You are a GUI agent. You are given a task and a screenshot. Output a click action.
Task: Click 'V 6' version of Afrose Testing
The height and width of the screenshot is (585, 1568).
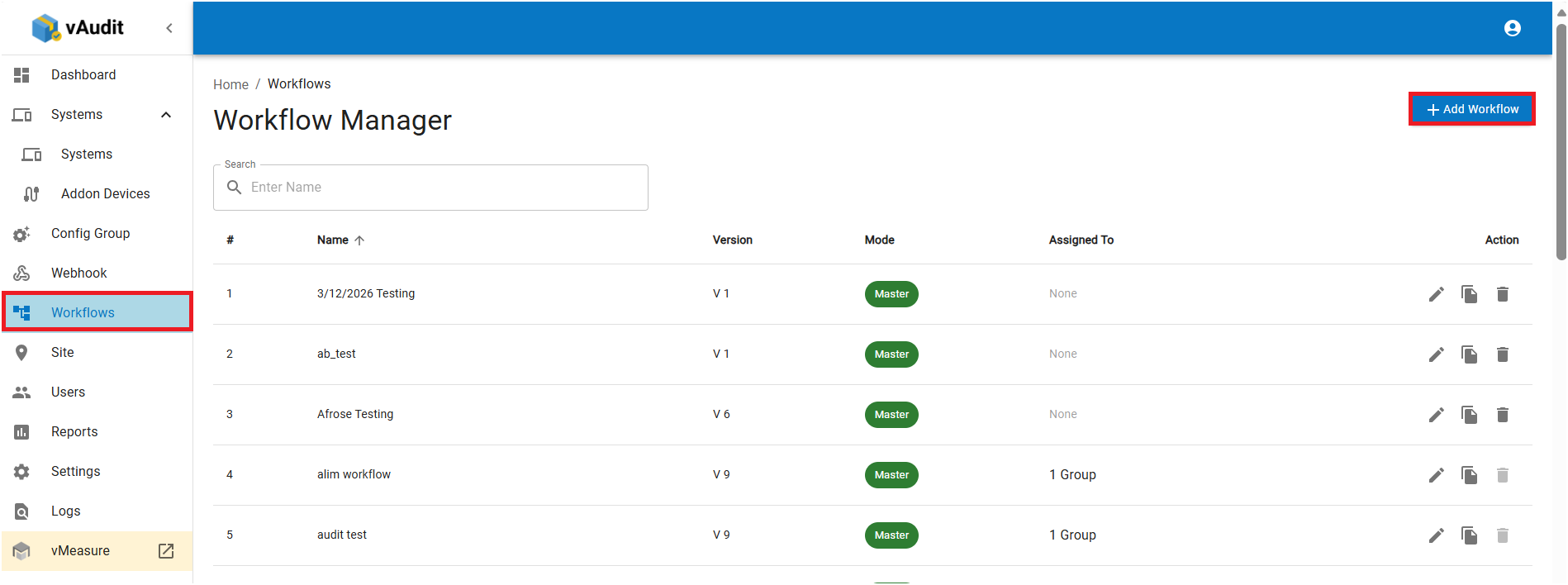click(721, 415)
